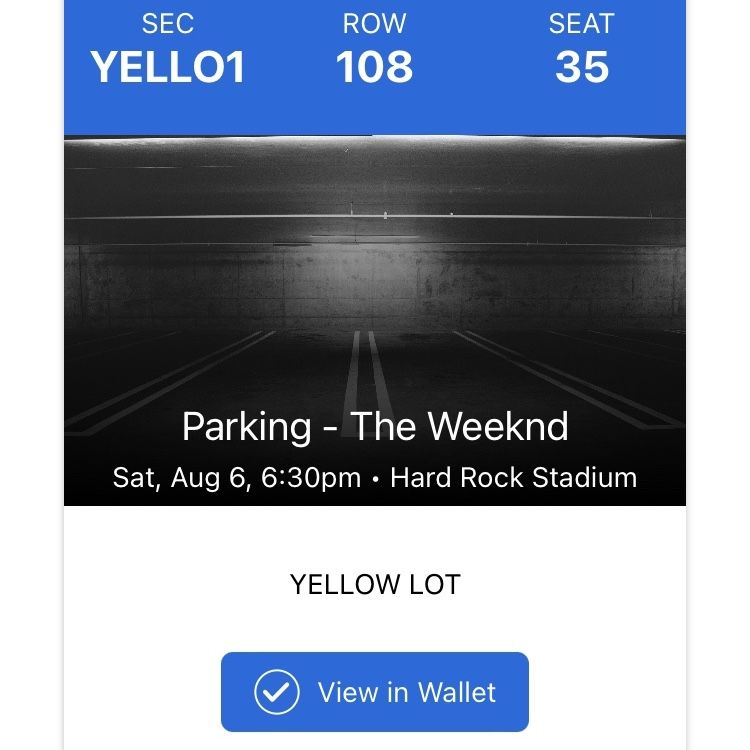Click the word Wallet on the button

click(x=457, y=692)
